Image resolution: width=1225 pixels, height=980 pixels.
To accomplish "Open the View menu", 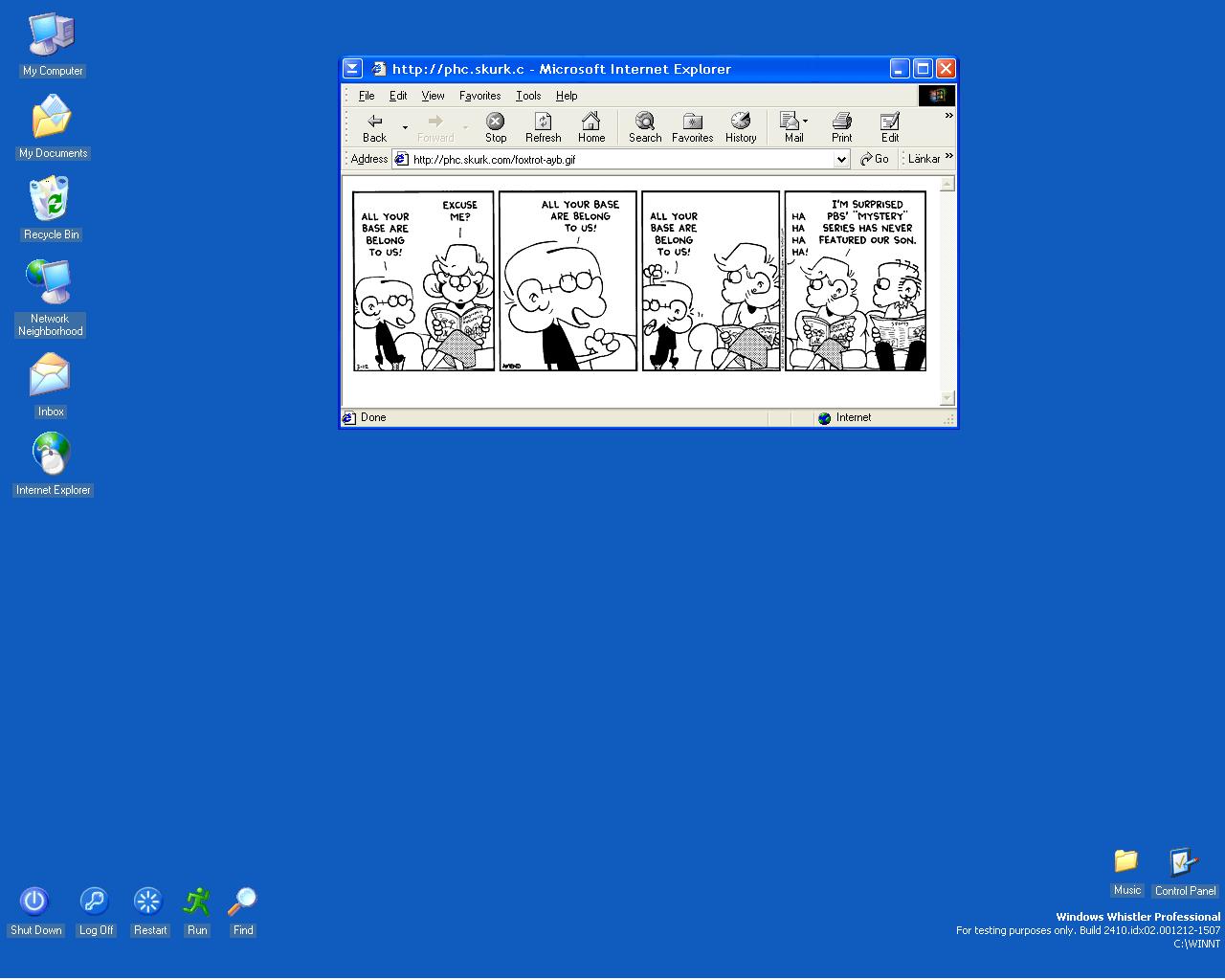I will 433,96.
